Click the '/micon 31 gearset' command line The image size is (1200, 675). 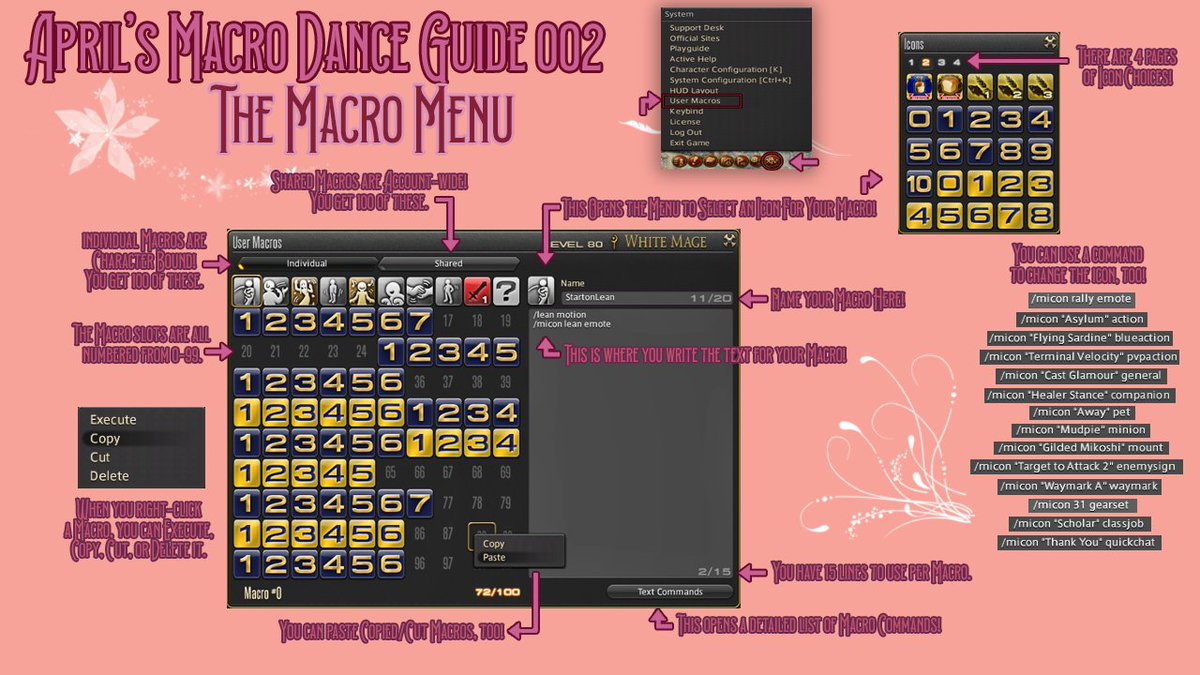[1080, 504]
